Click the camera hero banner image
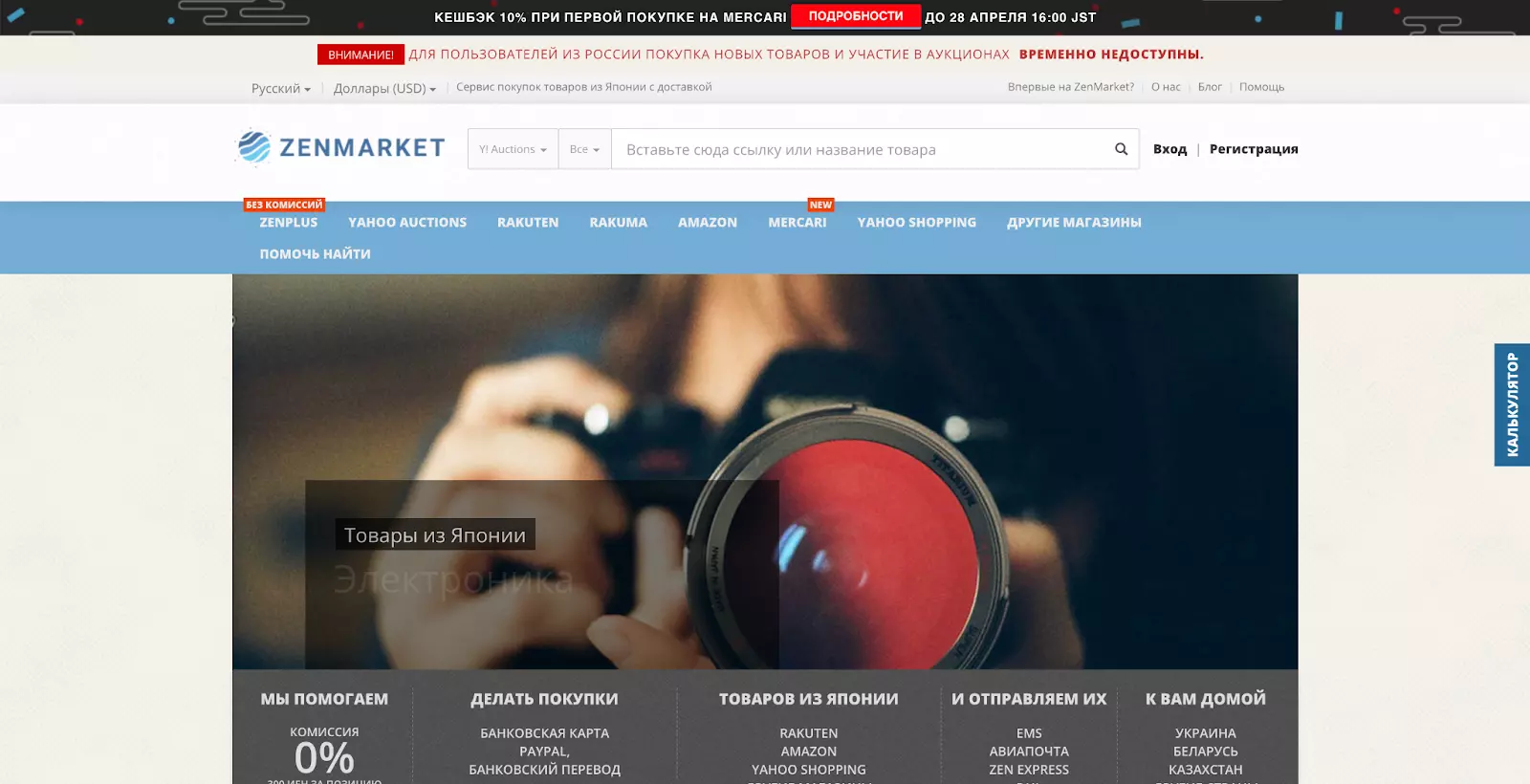 [765, 471]
